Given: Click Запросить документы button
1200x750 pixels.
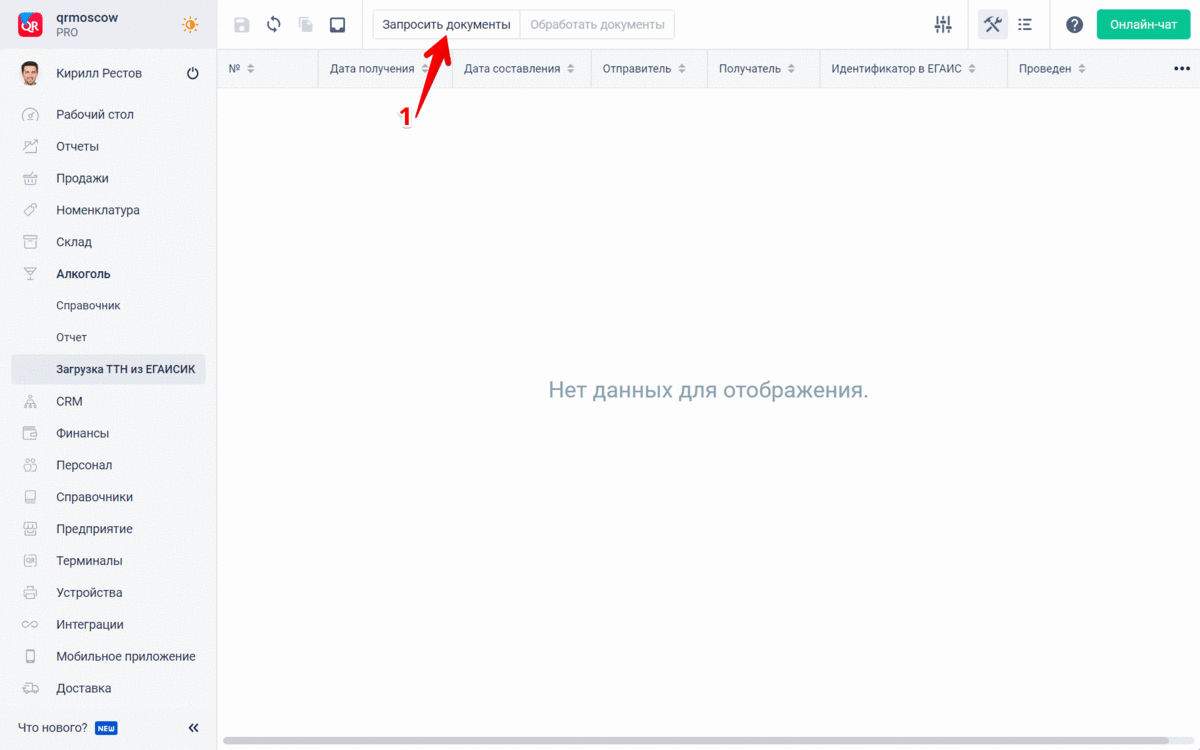Looking at the screenshot, I should click(x=446, y=24).
